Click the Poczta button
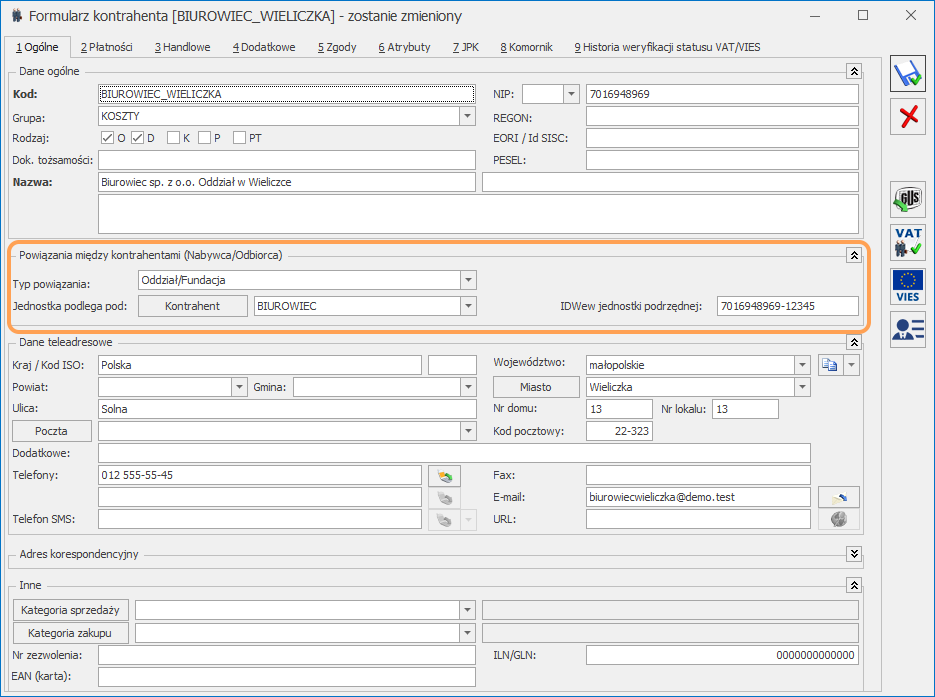This screenshot has height=697, width=935. tap(52, 430)
